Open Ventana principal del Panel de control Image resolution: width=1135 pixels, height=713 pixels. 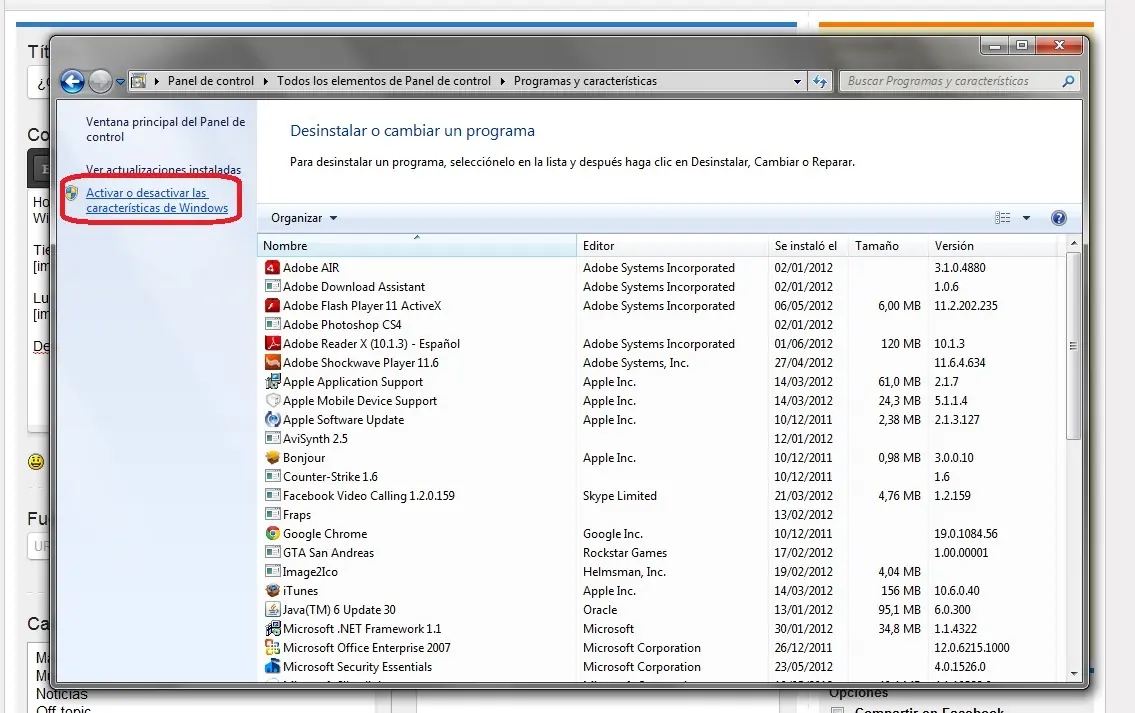point(165,129)
